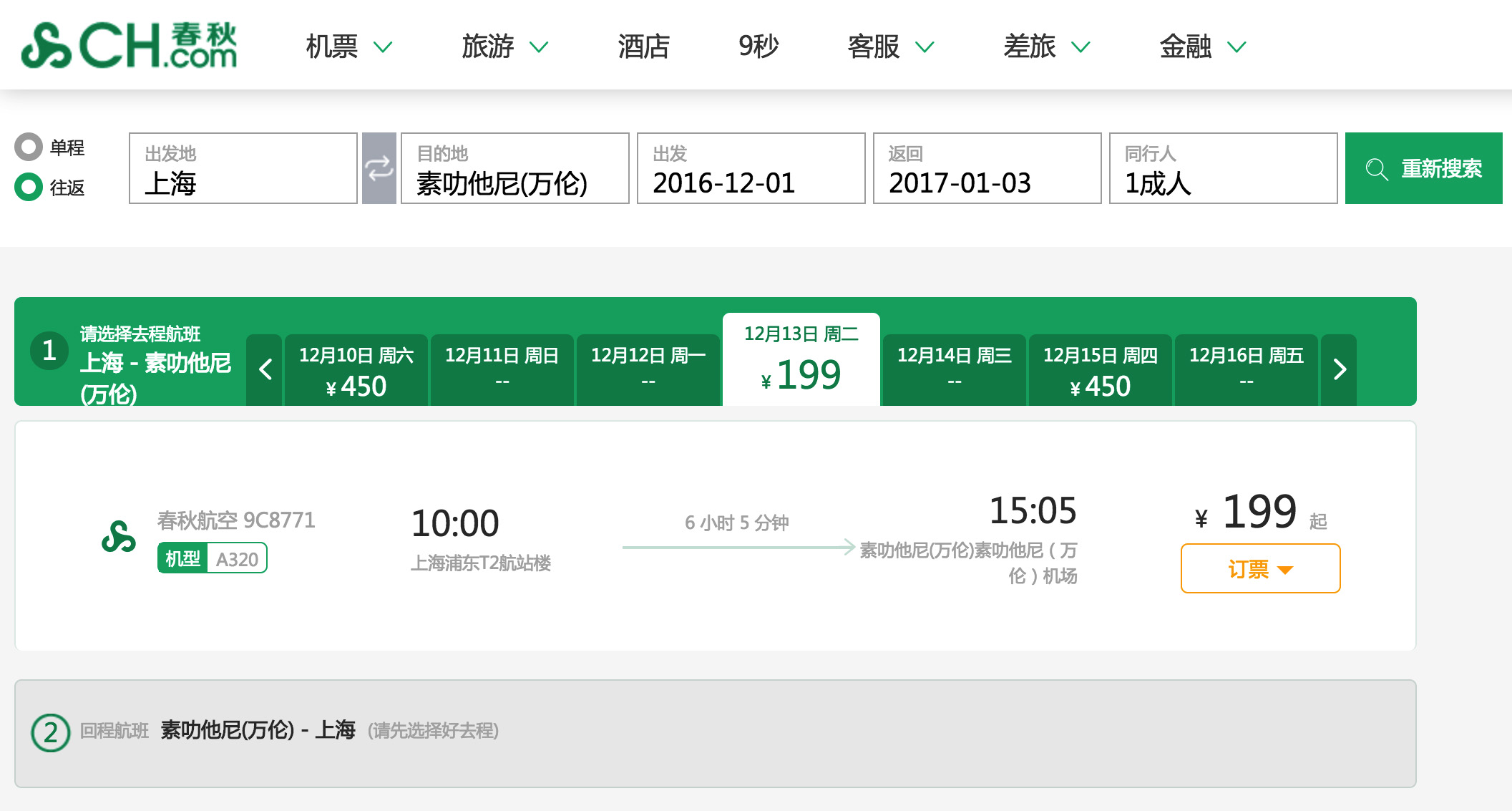Click the magnifier icon in 重新搜索 button
Screen dimensions: 1512x811
tap(1376, 169)
